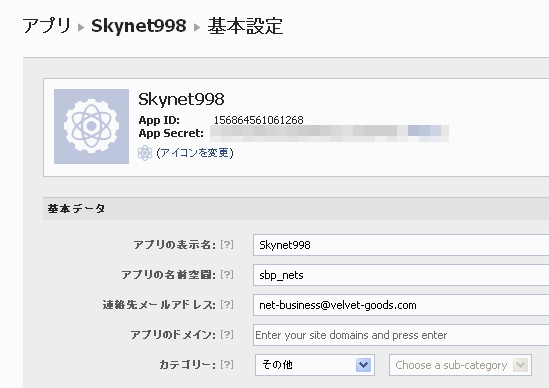Viewport: 549px width, 388px height.
Task: Click the small atom icon beside アイコンを変更
Action: [145, 153]
